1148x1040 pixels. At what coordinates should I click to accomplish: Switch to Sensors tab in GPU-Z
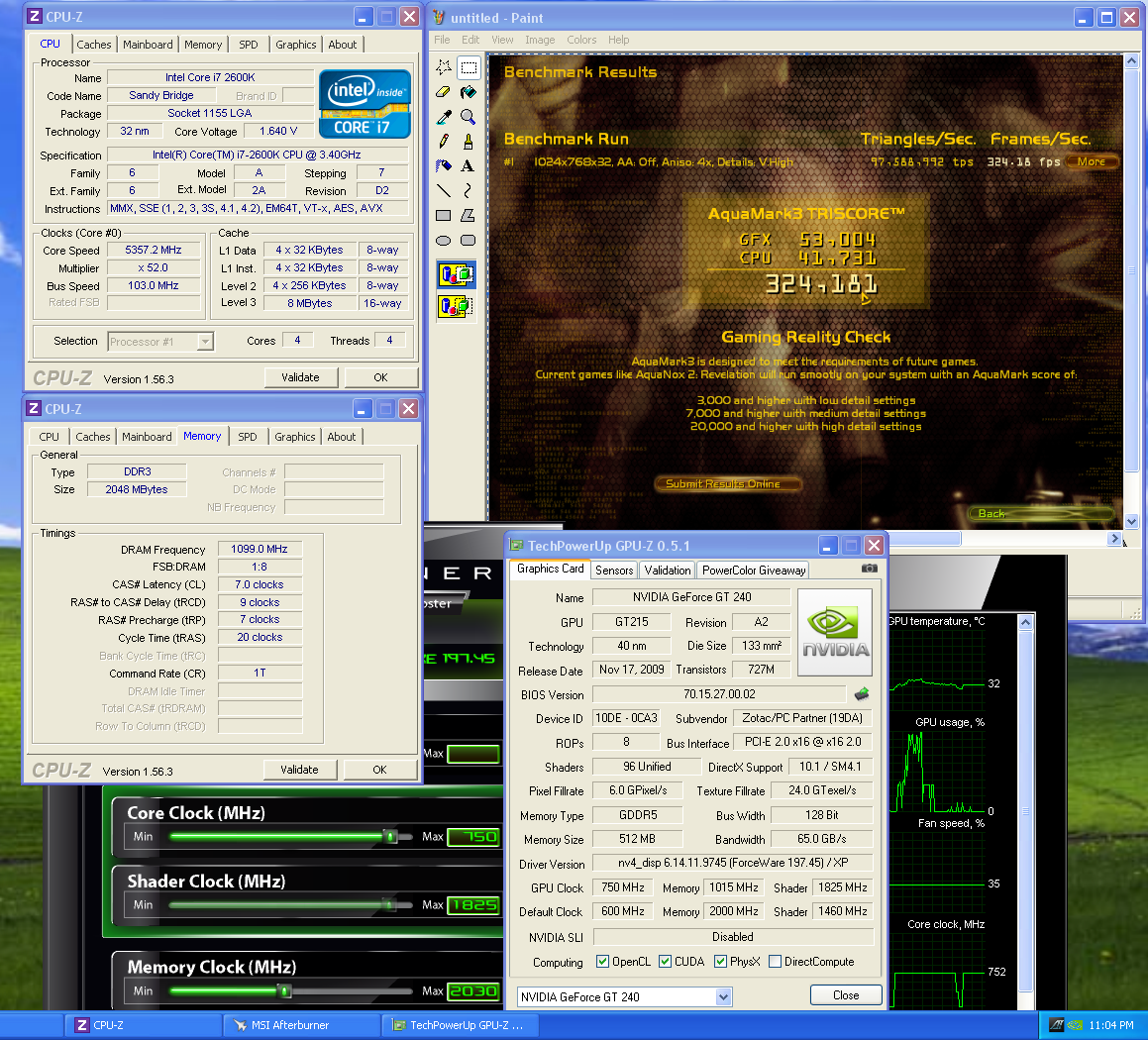(x=614, y=571)
